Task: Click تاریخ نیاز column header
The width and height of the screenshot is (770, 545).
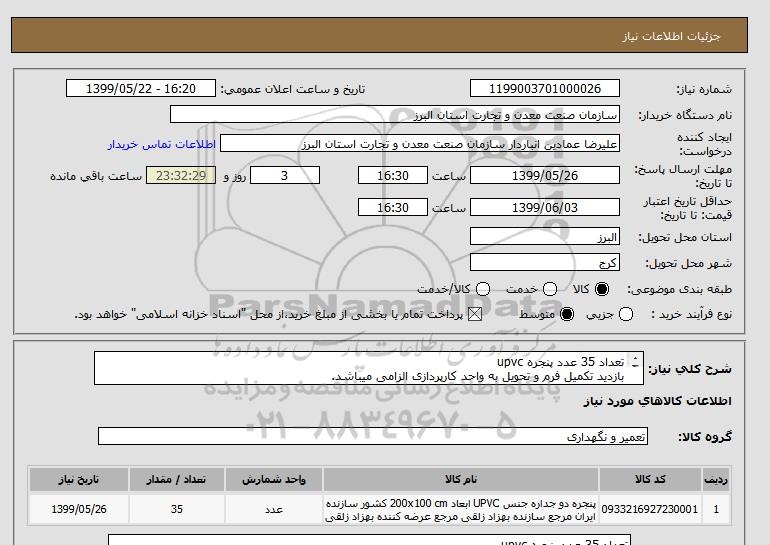Action: (x=79, y=479)
